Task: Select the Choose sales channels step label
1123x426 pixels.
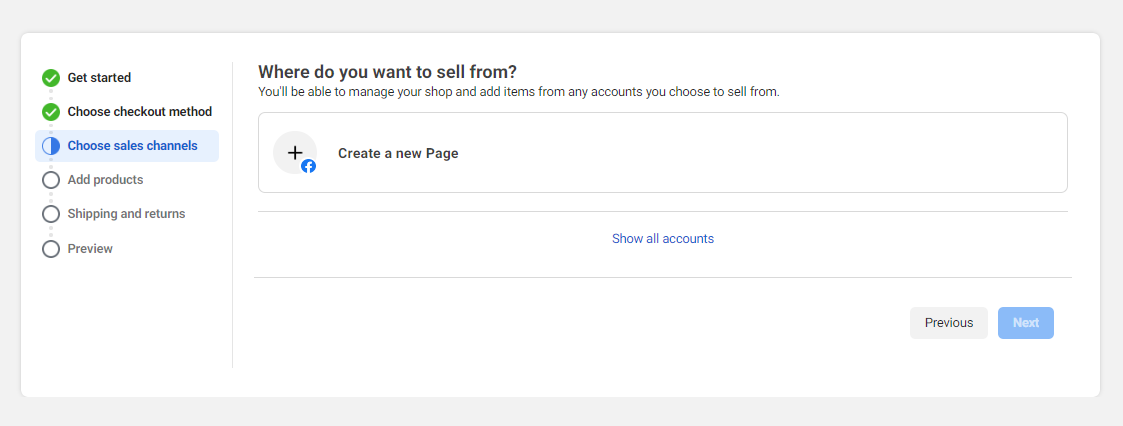Action: [132, 146]
